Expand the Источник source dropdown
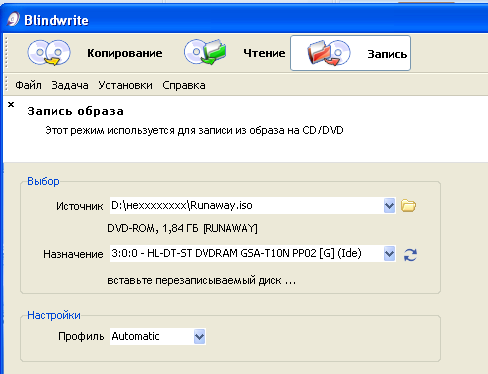Screen dimensions: 488x374 389,206
